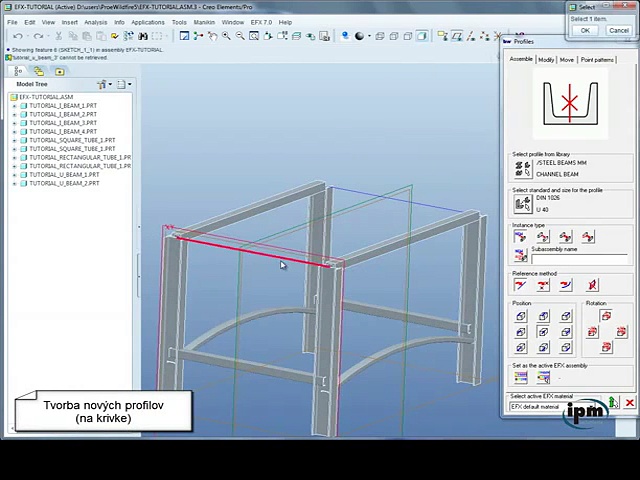
Task: Select the first Reference method option
Action: (x=520, y=285)
